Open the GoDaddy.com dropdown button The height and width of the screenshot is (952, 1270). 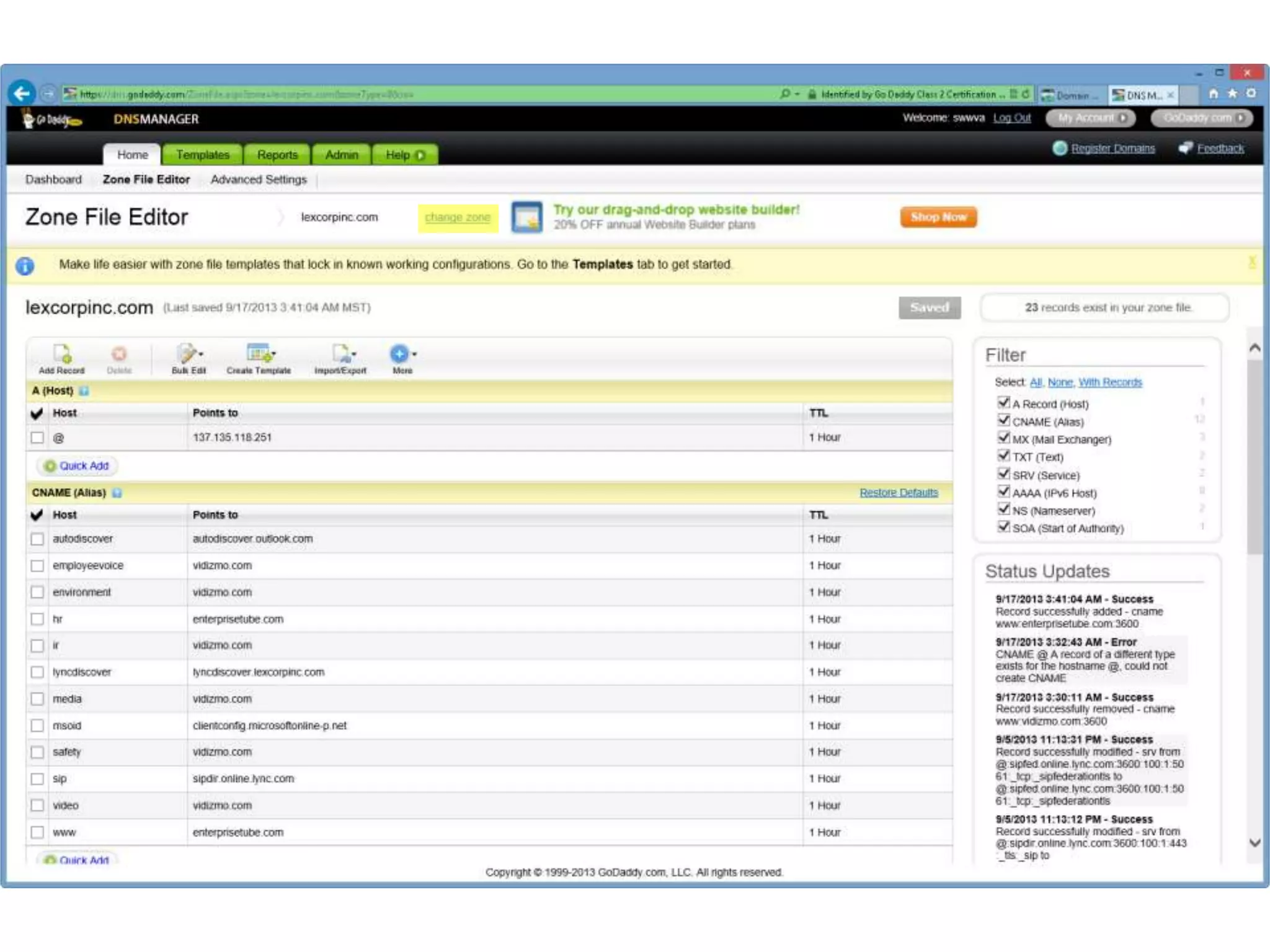click(x=1202, y=118)
